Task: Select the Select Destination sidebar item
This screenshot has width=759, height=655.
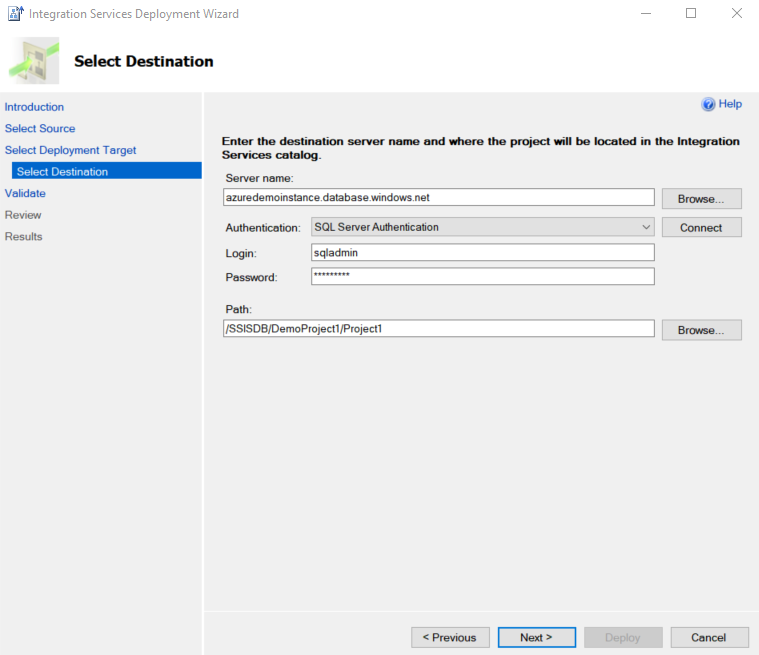Action: tap(62, 172)
